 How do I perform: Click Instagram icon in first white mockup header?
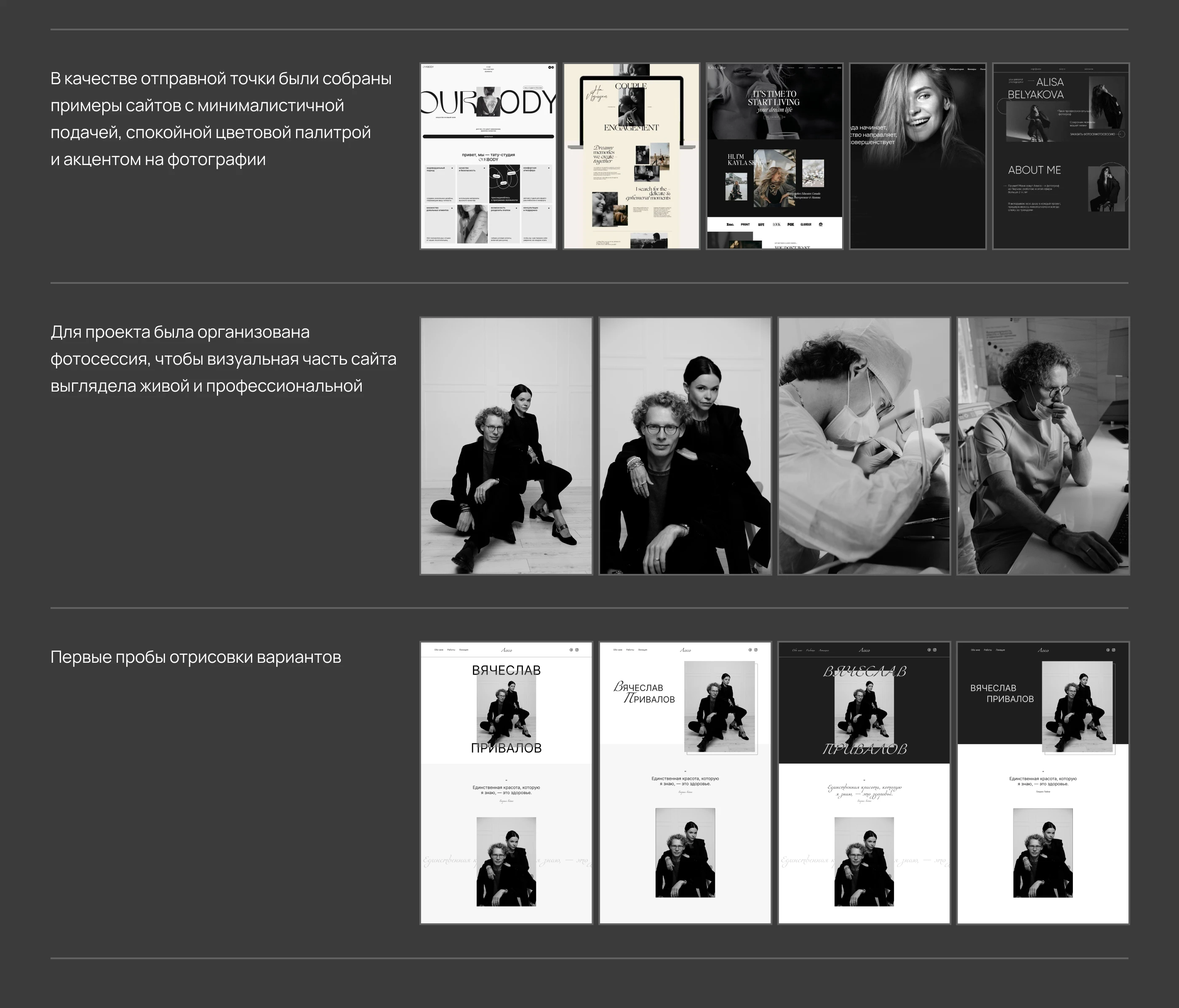click(577, 650)
